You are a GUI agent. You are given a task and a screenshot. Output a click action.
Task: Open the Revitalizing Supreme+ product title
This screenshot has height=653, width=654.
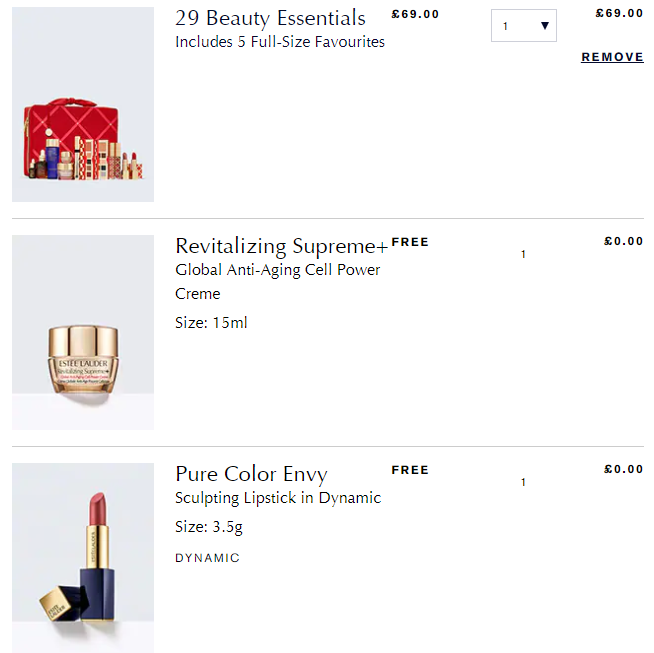[x=282, y=246]
